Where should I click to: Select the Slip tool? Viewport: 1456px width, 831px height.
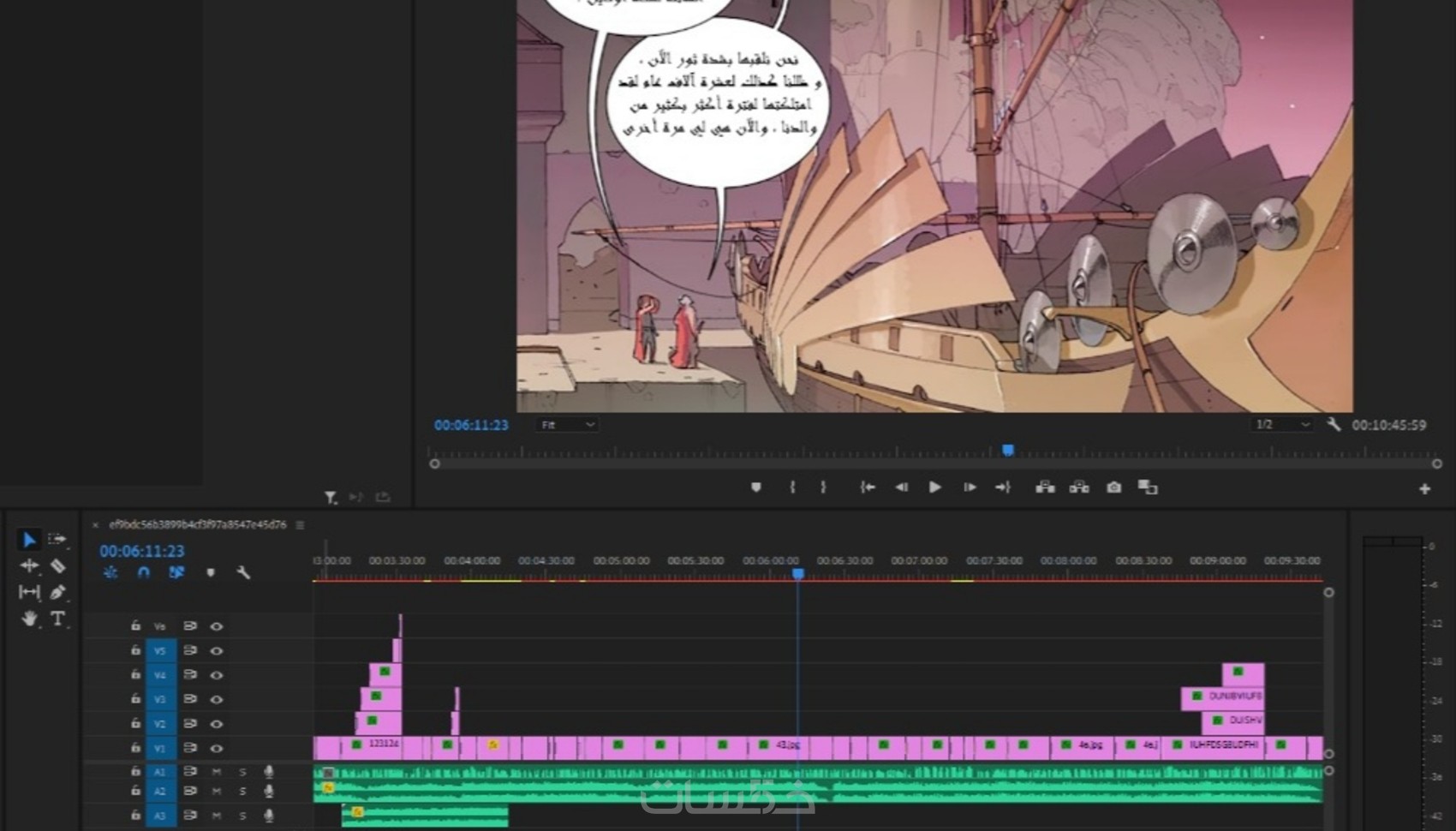tap(29, 592)
